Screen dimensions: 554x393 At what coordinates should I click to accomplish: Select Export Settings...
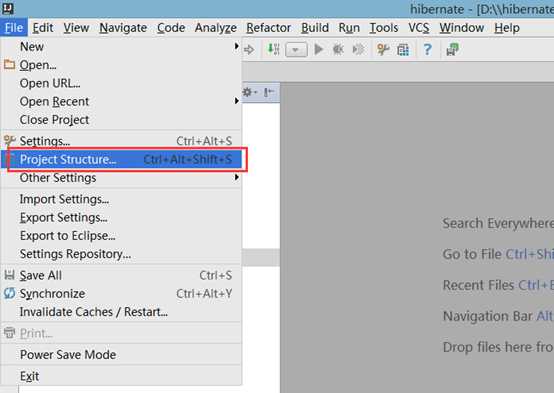tap(121, 217)
